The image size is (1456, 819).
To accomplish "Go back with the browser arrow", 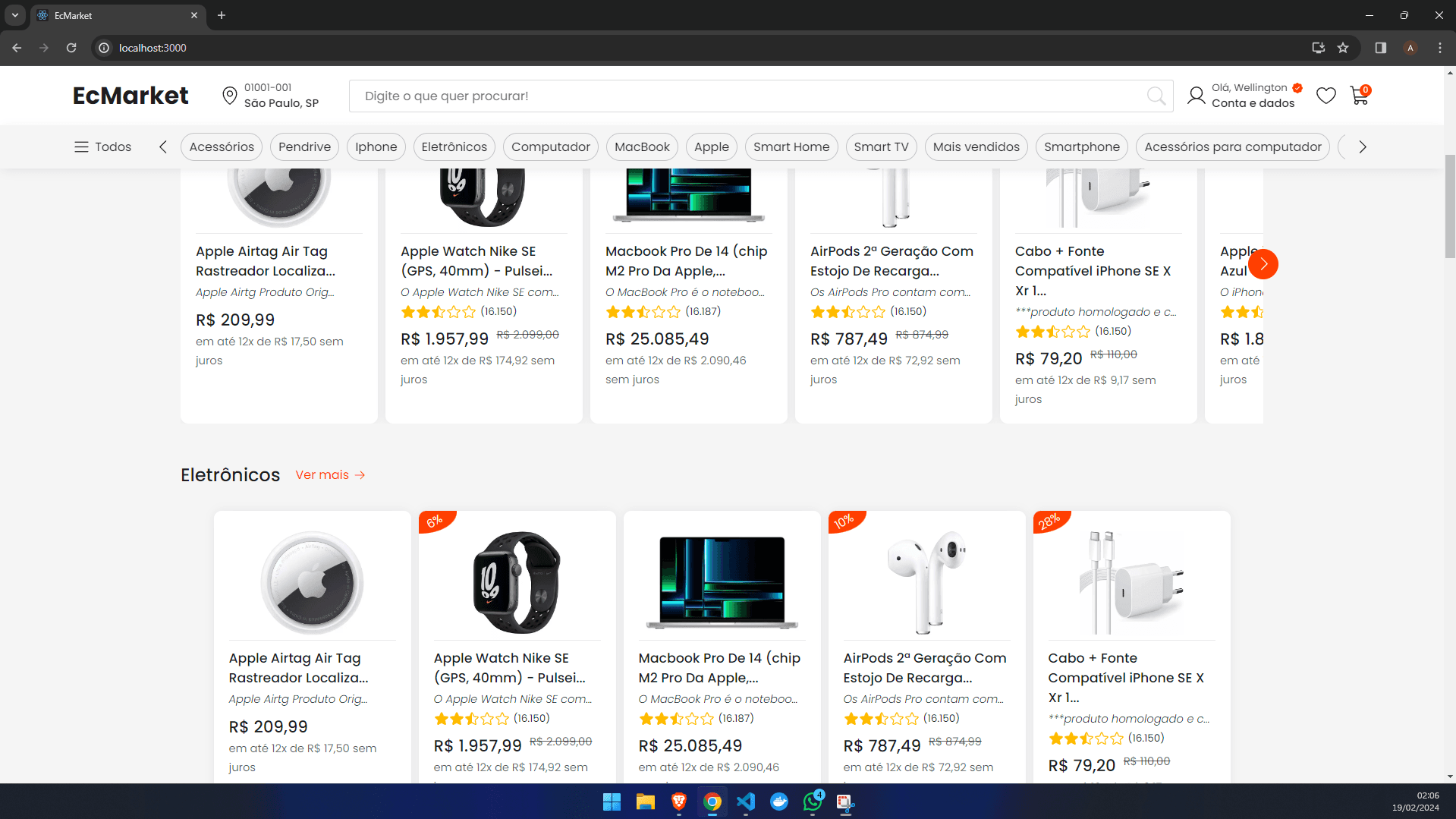I will point(17,48).
